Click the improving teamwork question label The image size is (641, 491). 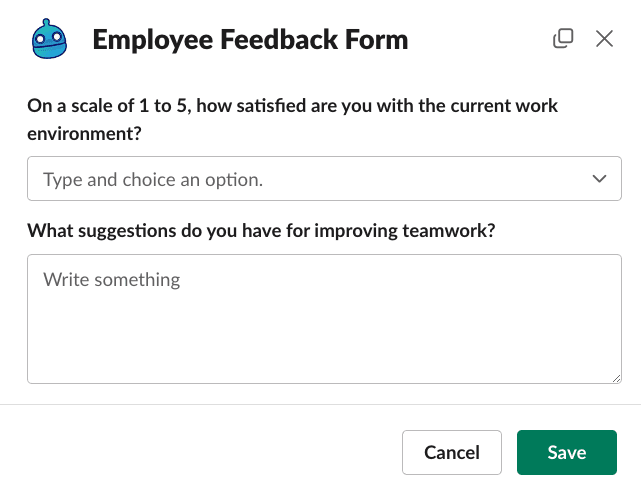point(261,231)
